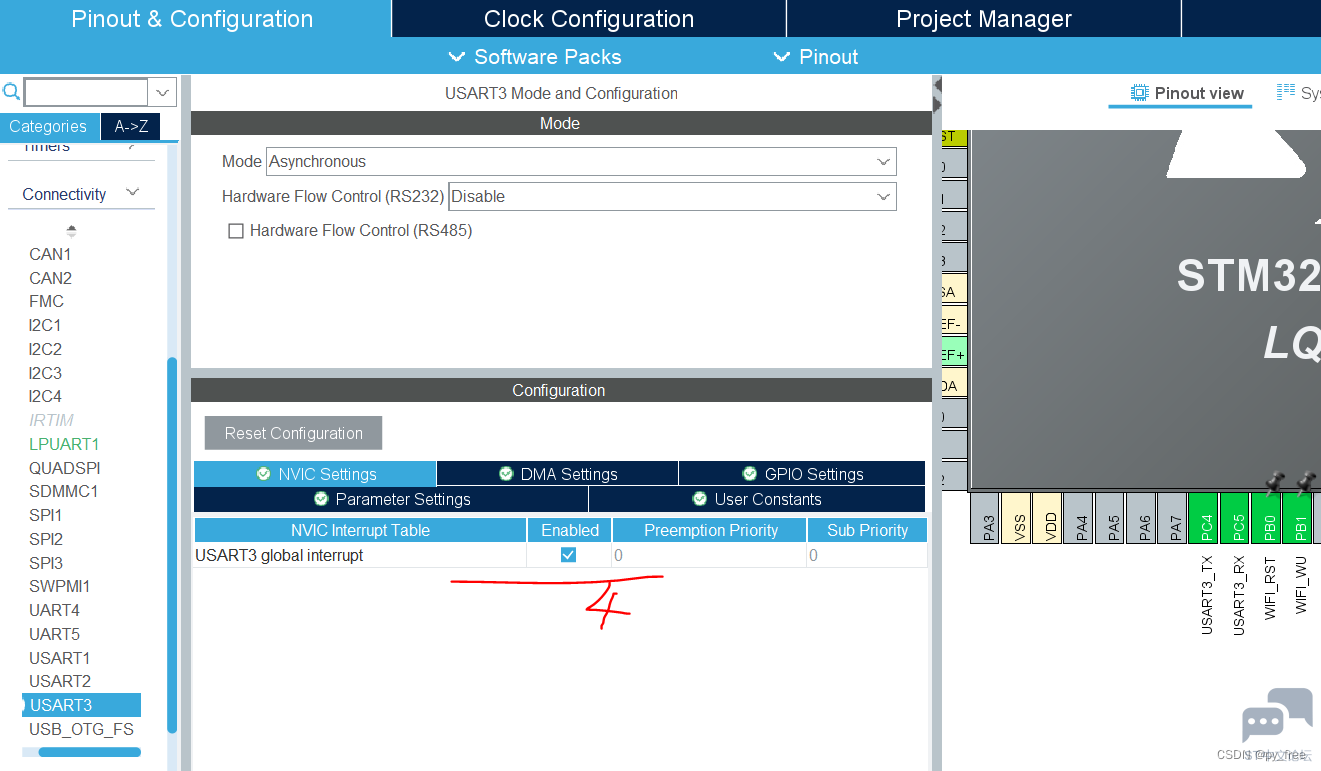Image resolution: width=1321 pixels, height=771 pixels.
Task: Click Reset Configuration button
Action: (x=293, y=433)
